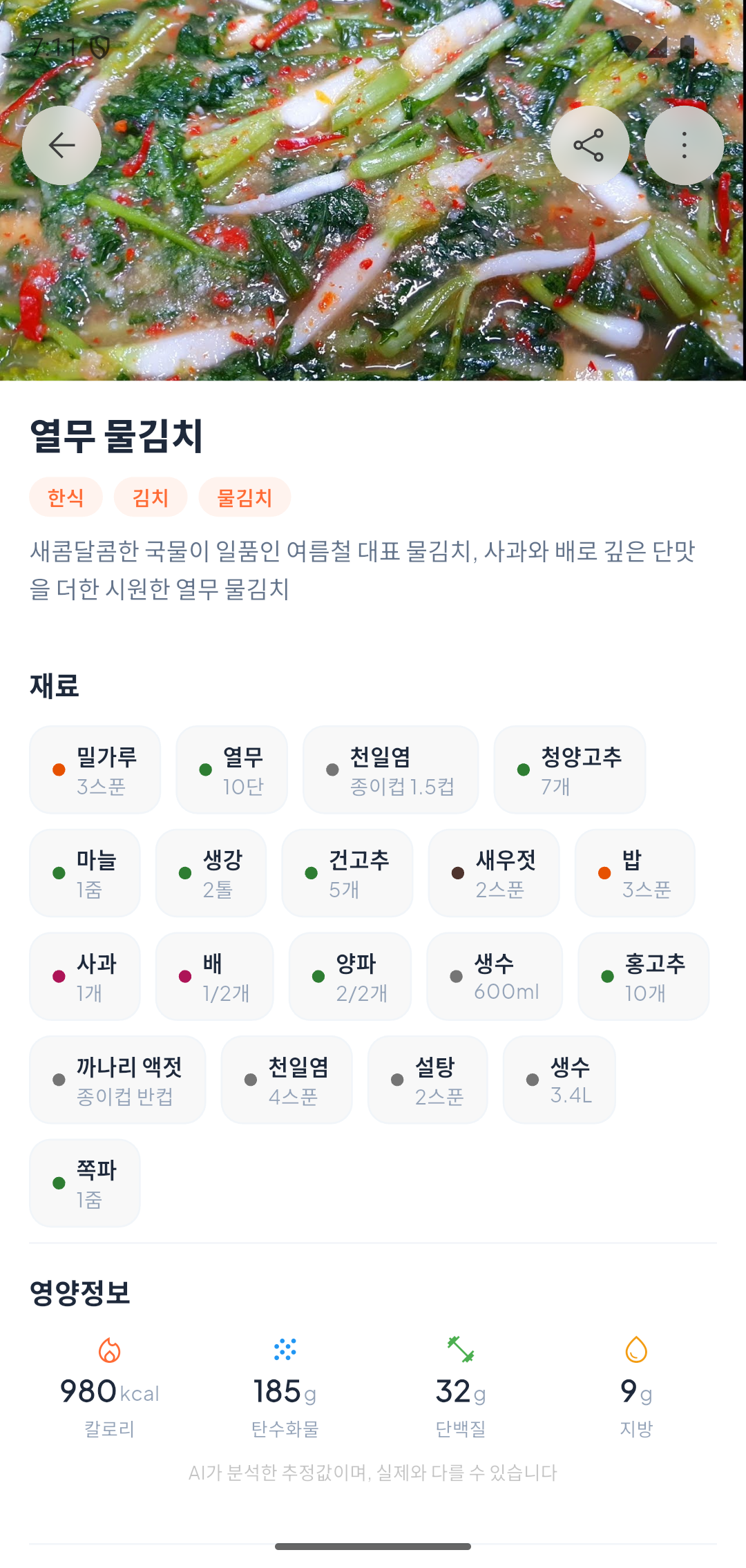Image resolution: width=746 pixels, height=1568 pixels.
Task: Open the 김치 tag
Action: click(149, 497)
